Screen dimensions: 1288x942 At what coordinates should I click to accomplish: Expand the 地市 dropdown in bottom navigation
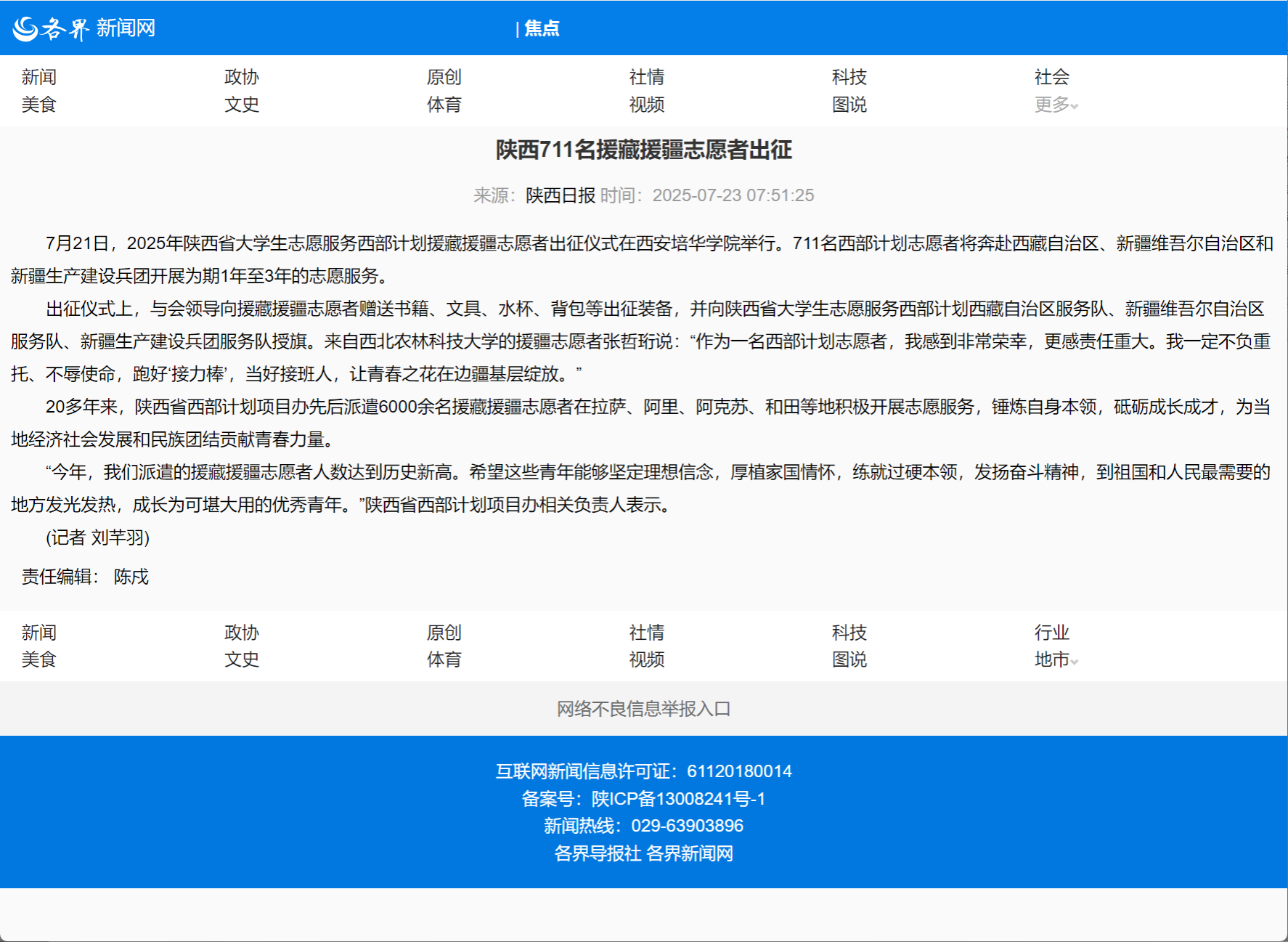(1055, 659)
